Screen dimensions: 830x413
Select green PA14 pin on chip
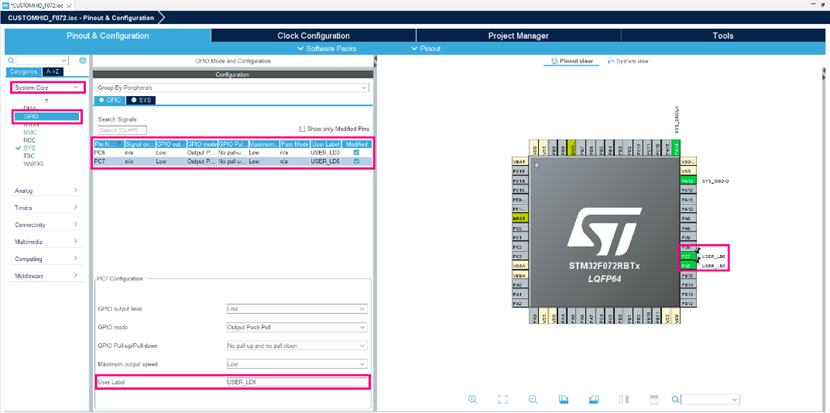pos(676,147)
